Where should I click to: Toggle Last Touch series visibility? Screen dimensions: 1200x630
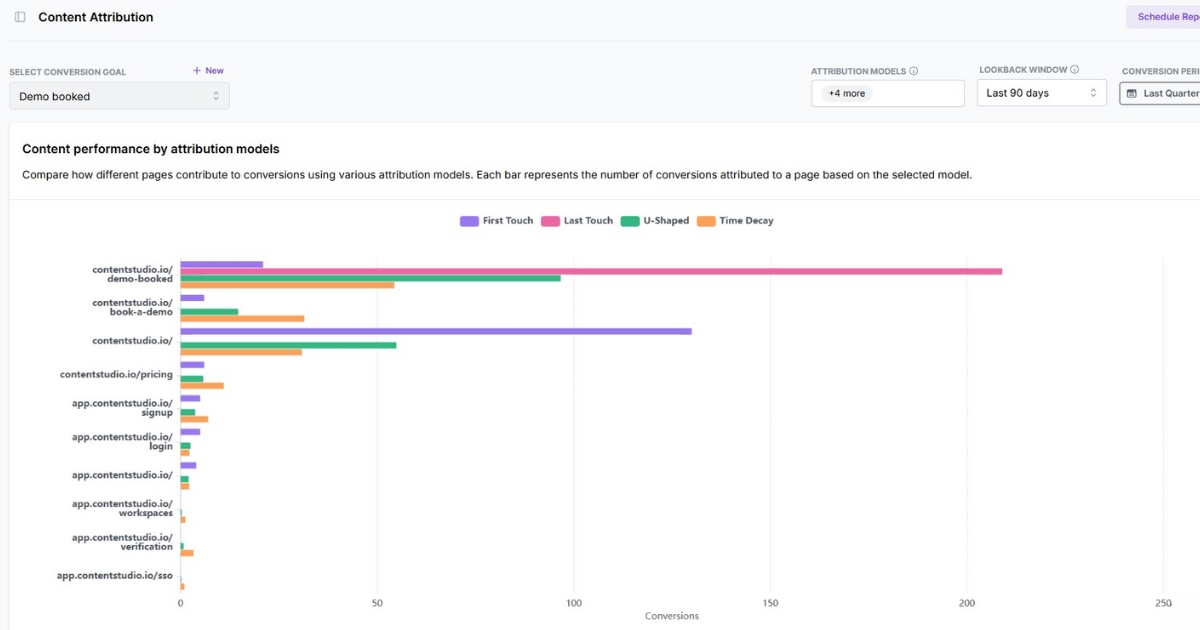pos(577,220)
